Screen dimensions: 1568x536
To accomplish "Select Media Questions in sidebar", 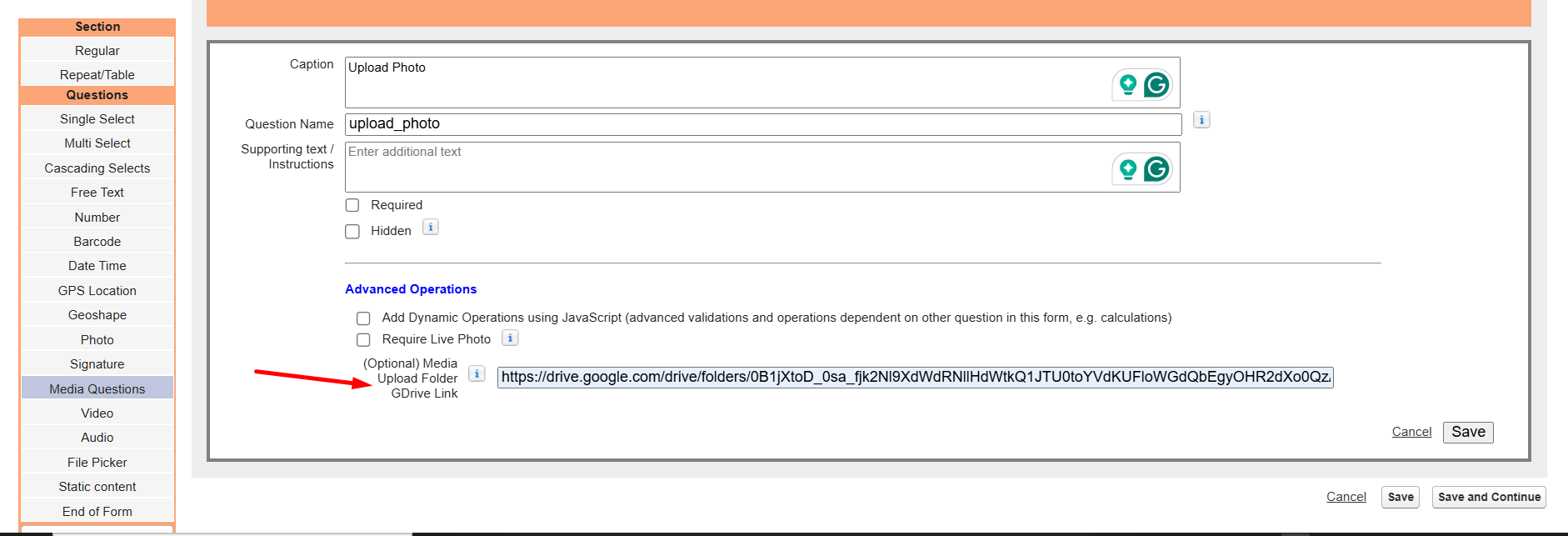I will 97,388.
